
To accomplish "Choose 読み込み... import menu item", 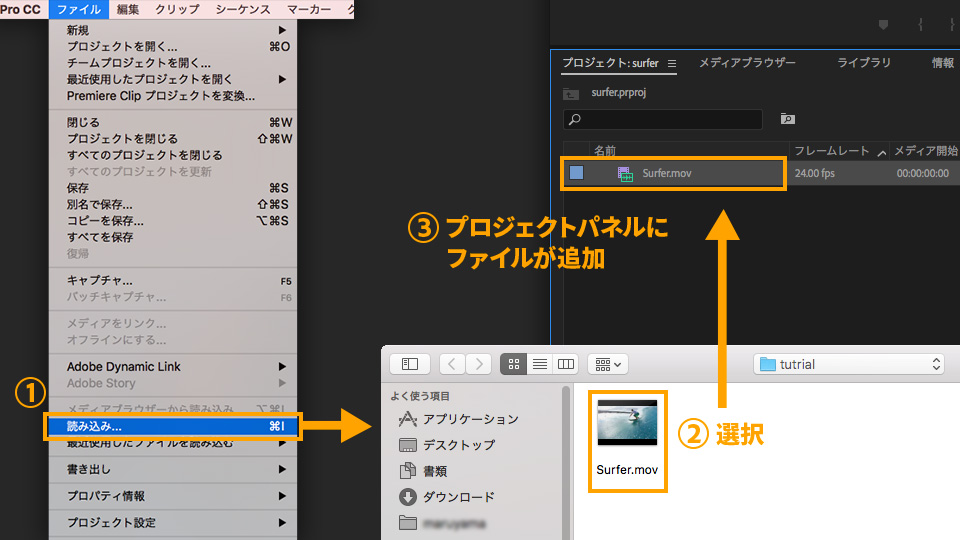I will click(x=173, y=426).
